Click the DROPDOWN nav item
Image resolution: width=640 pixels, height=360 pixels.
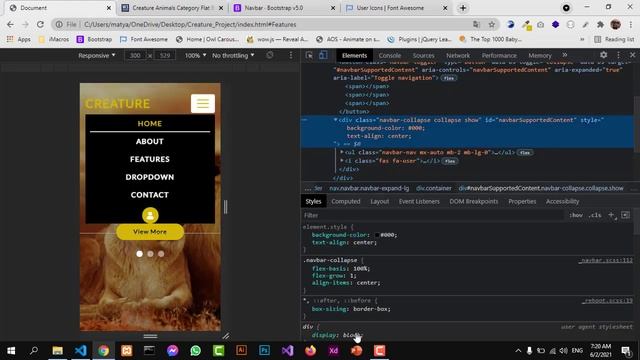(x=150, y=177)
